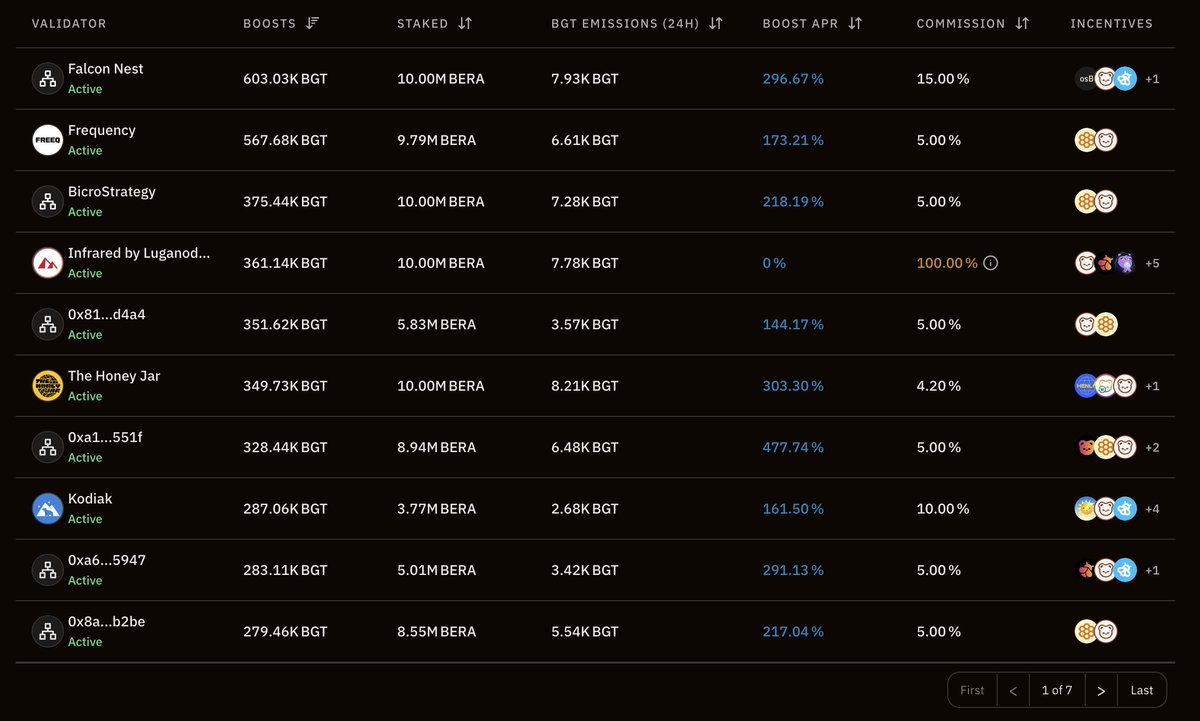Click 9.79M BERA staked value

[x=436, y=140]
